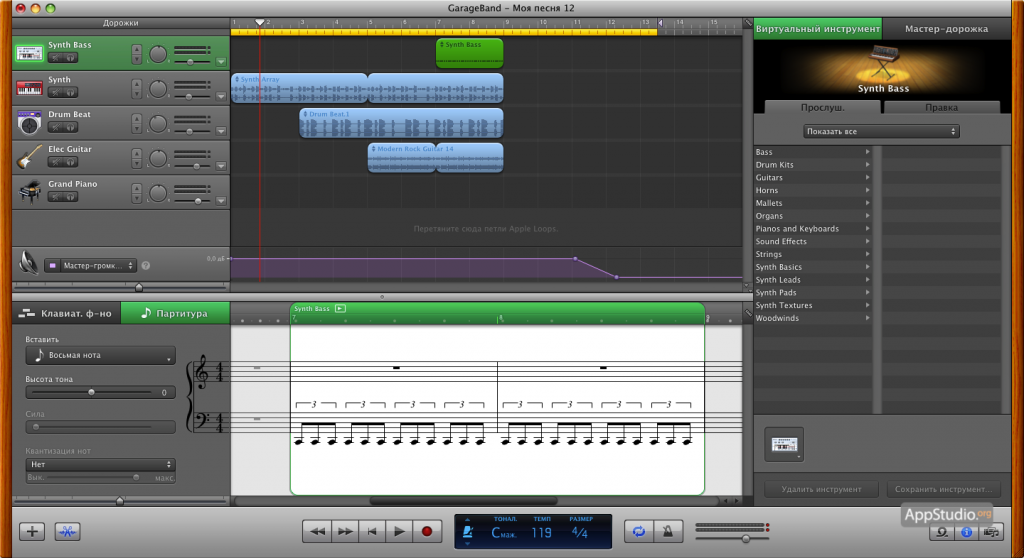Image resolution: width=1024 pixels, height=558 pixels.
Task: Adjust the Synth Bass track volume slider
Action: point(192,61)
